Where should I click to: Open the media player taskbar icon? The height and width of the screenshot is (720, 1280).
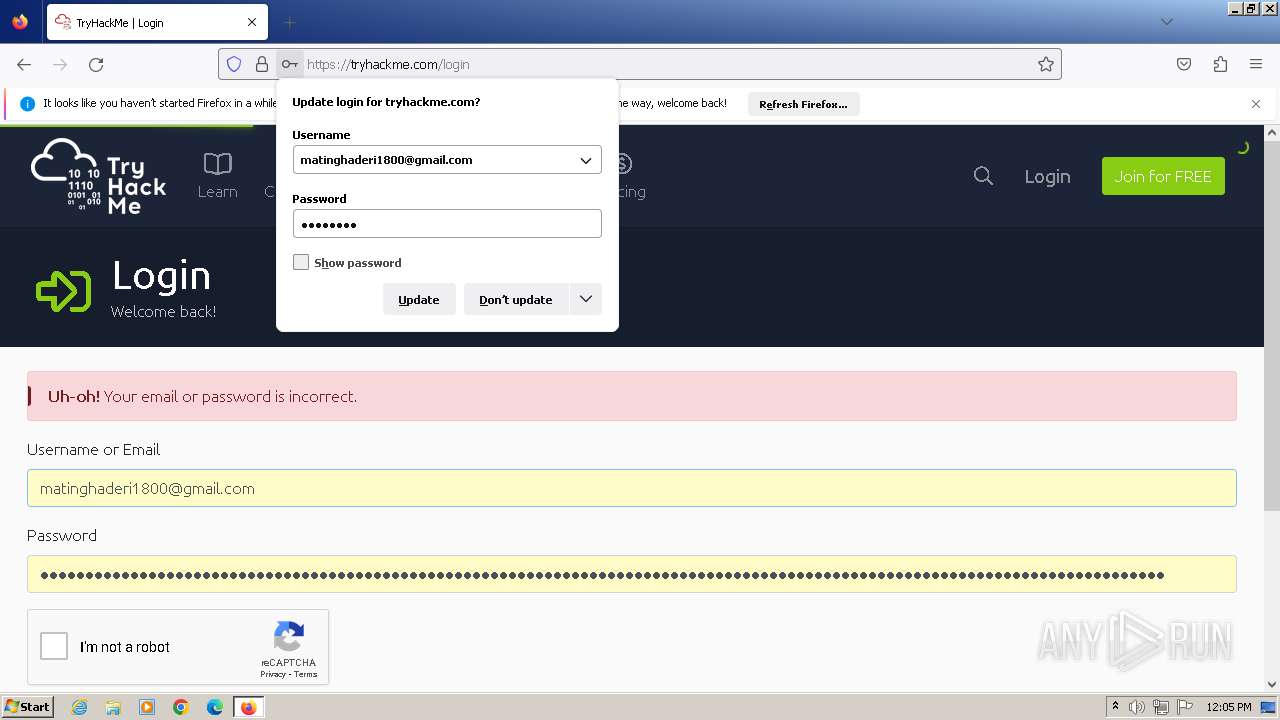pyautogui.click(x=147, y=707)
